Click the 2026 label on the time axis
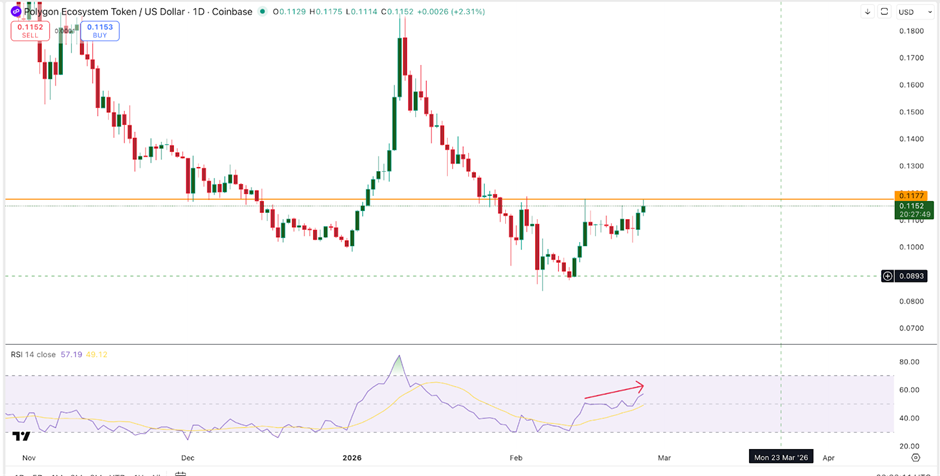 [352, 457]
